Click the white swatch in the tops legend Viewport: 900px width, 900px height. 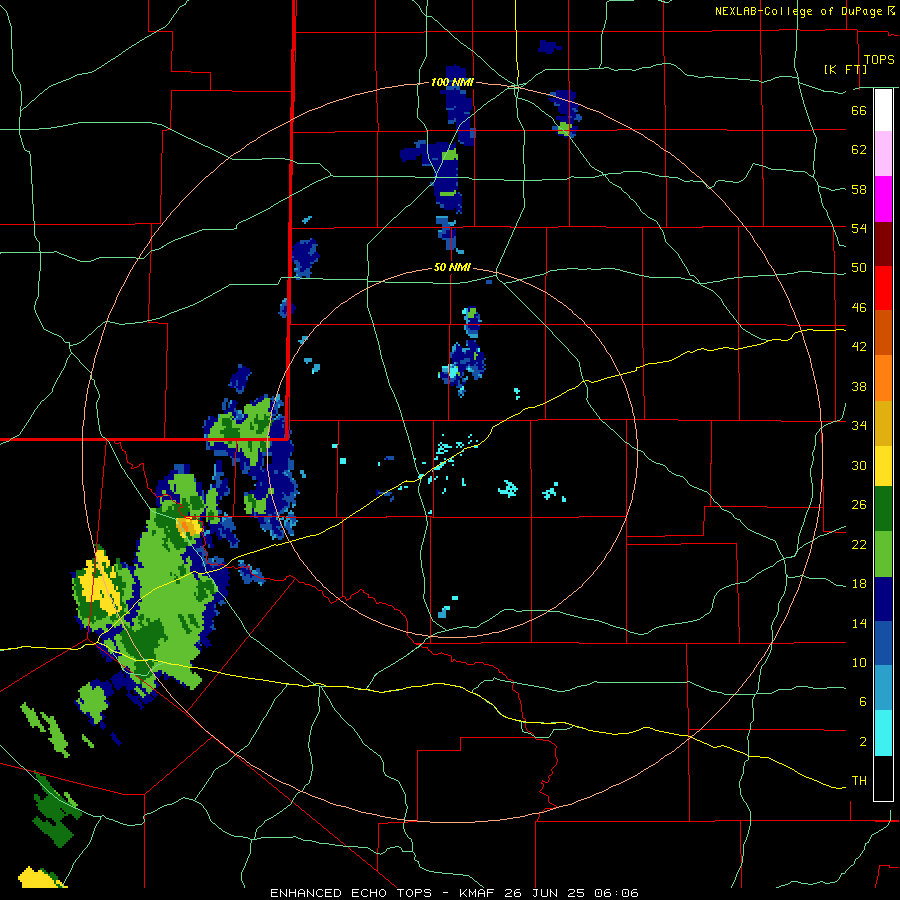pyautogui.click(x=883, y=110)
